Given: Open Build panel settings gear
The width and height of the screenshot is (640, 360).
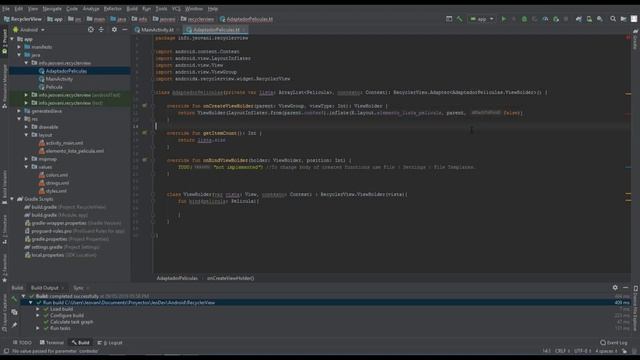Looking at the screenshot, I should pyautogui.click(x=615, y=288).
